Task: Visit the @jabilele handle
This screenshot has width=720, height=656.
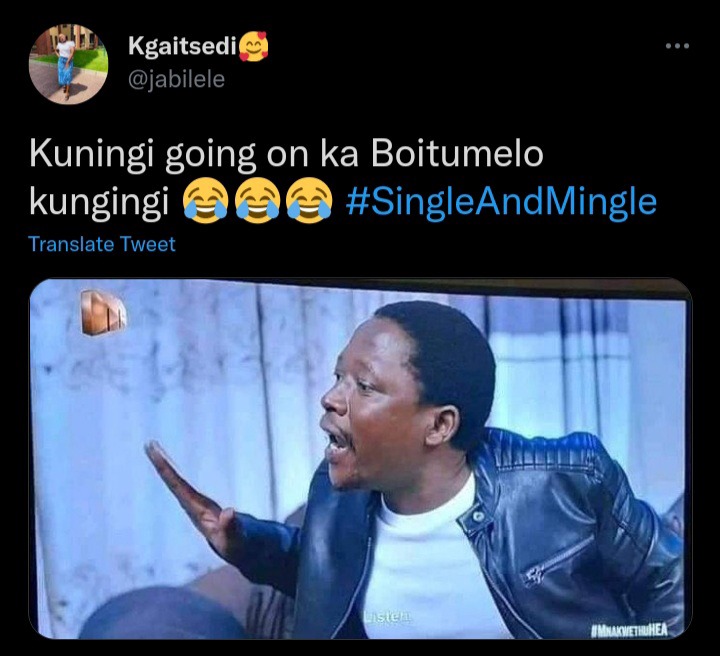Action: coord(176,79)
